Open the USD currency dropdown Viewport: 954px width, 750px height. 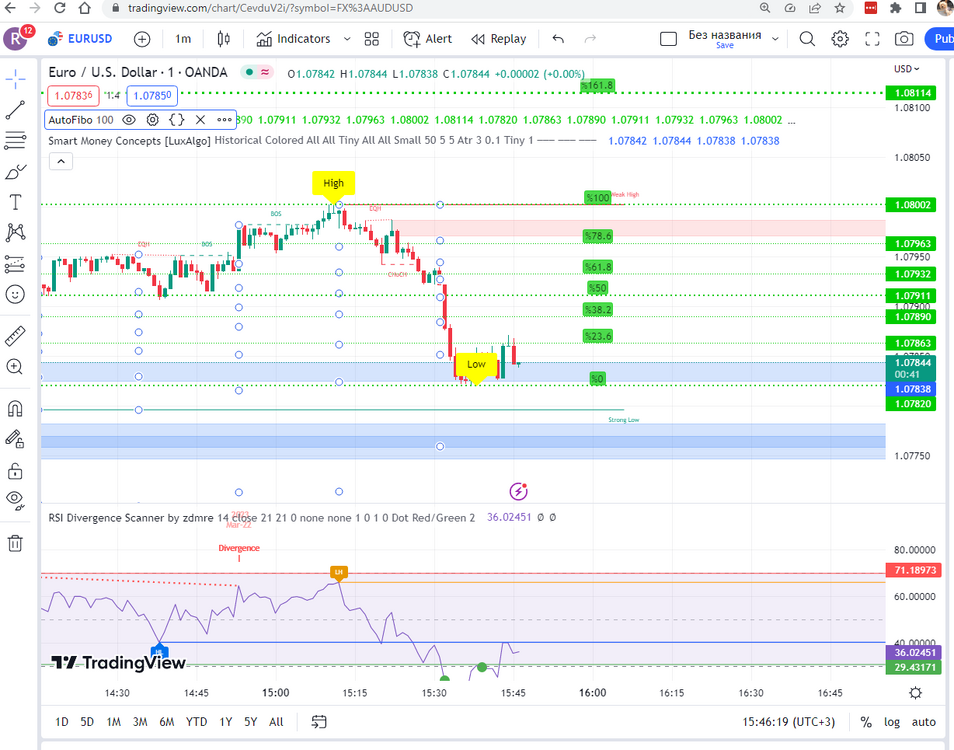[907, 69]
